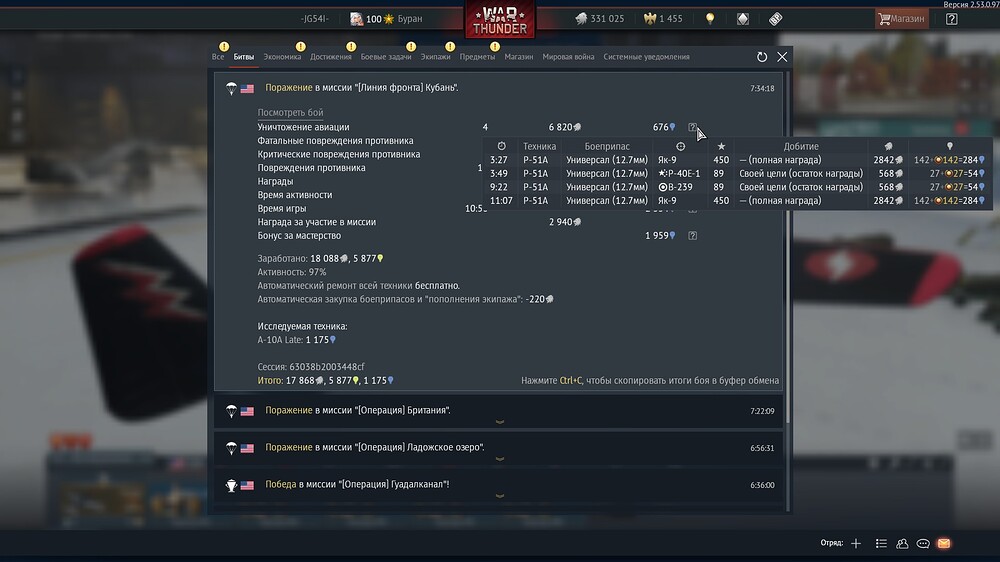Click the message list vertical scrollbar

coord(788,248)
